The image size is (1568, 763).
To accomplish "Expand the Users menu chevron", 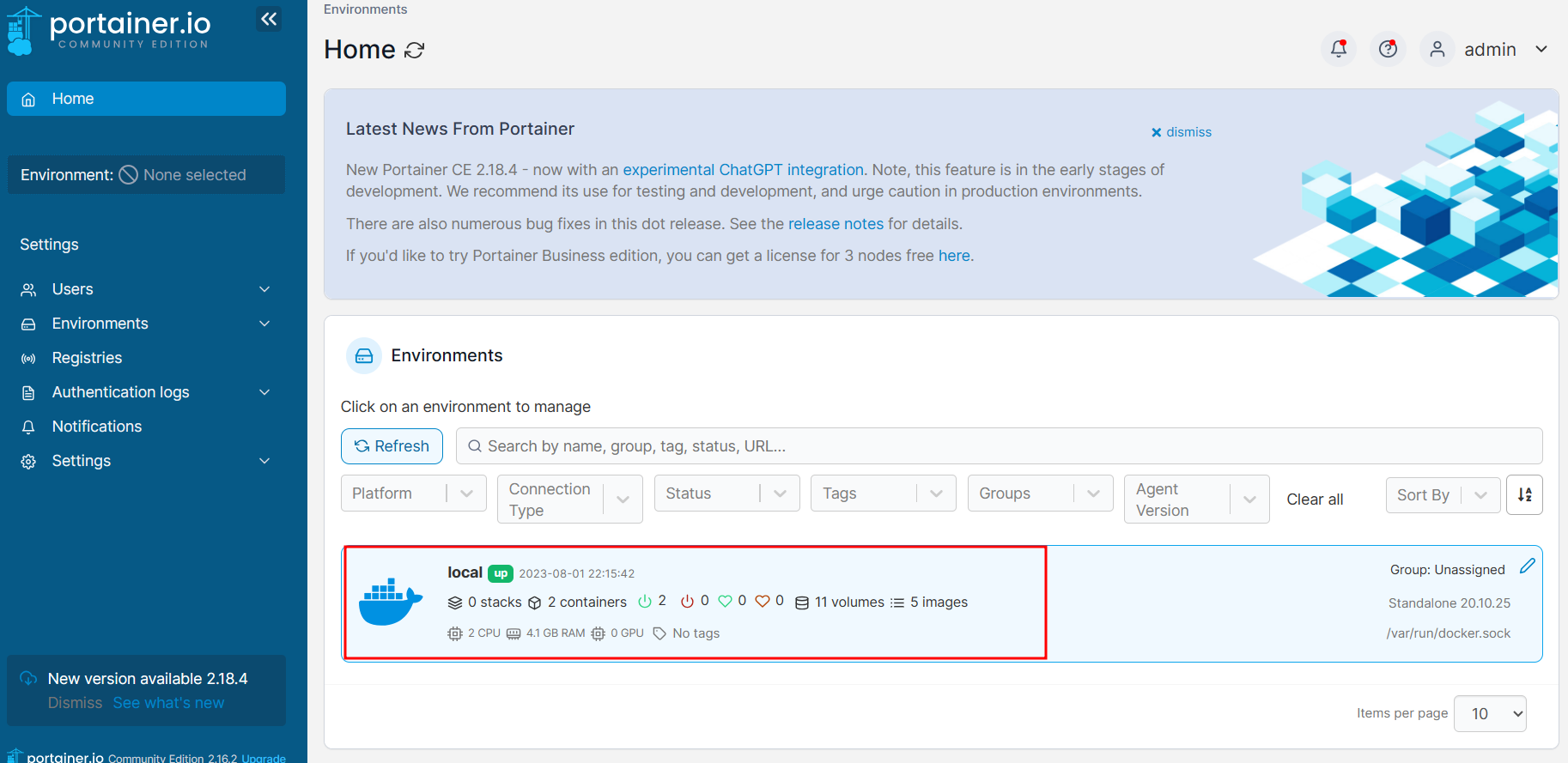I will (x=264, y=289).
